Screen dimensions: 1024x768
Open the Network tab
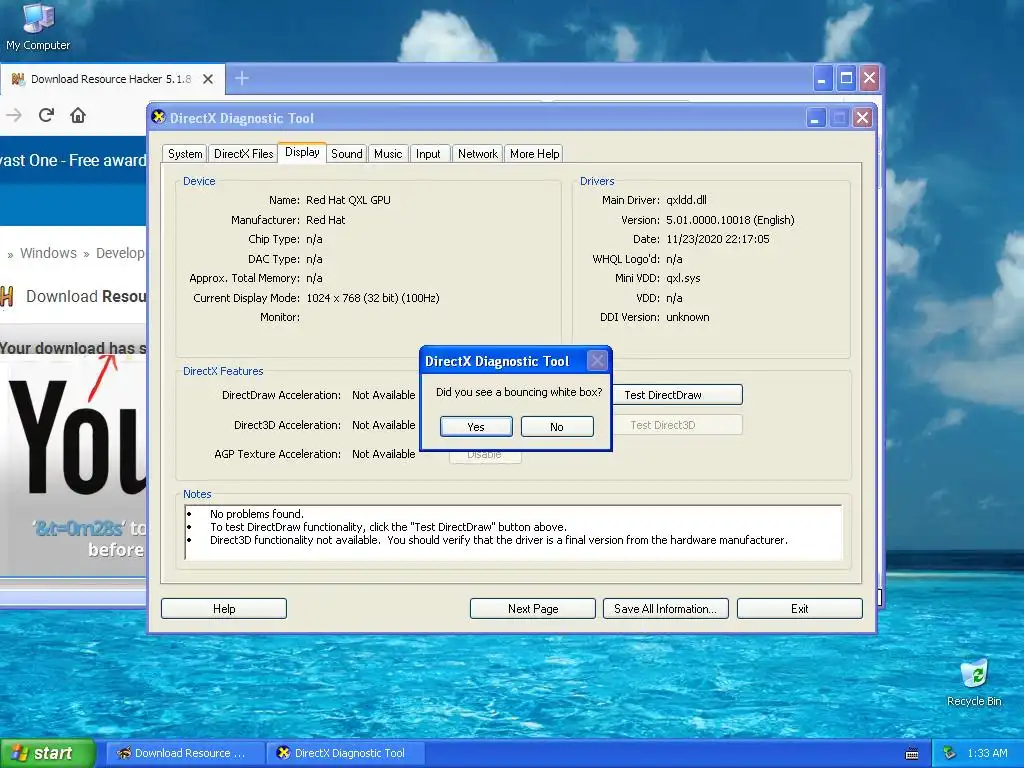point(477,153)
